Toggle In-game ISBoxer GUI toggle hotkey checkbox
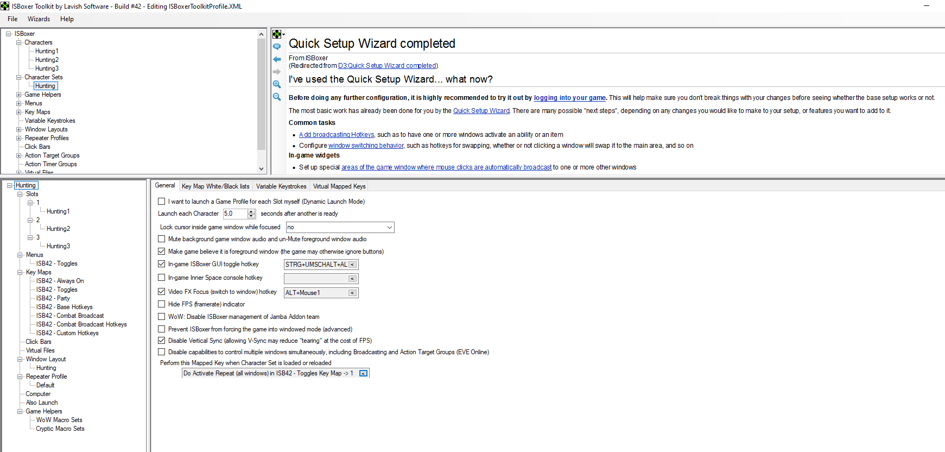This screenshot has width=945, height=452. click(x=161, y=264)
